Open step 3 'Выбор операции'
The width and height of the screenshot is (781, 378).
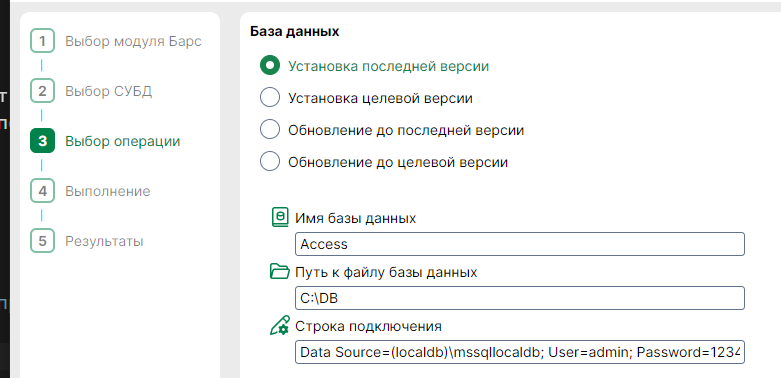pyautogui.click(x=105, y=141)
